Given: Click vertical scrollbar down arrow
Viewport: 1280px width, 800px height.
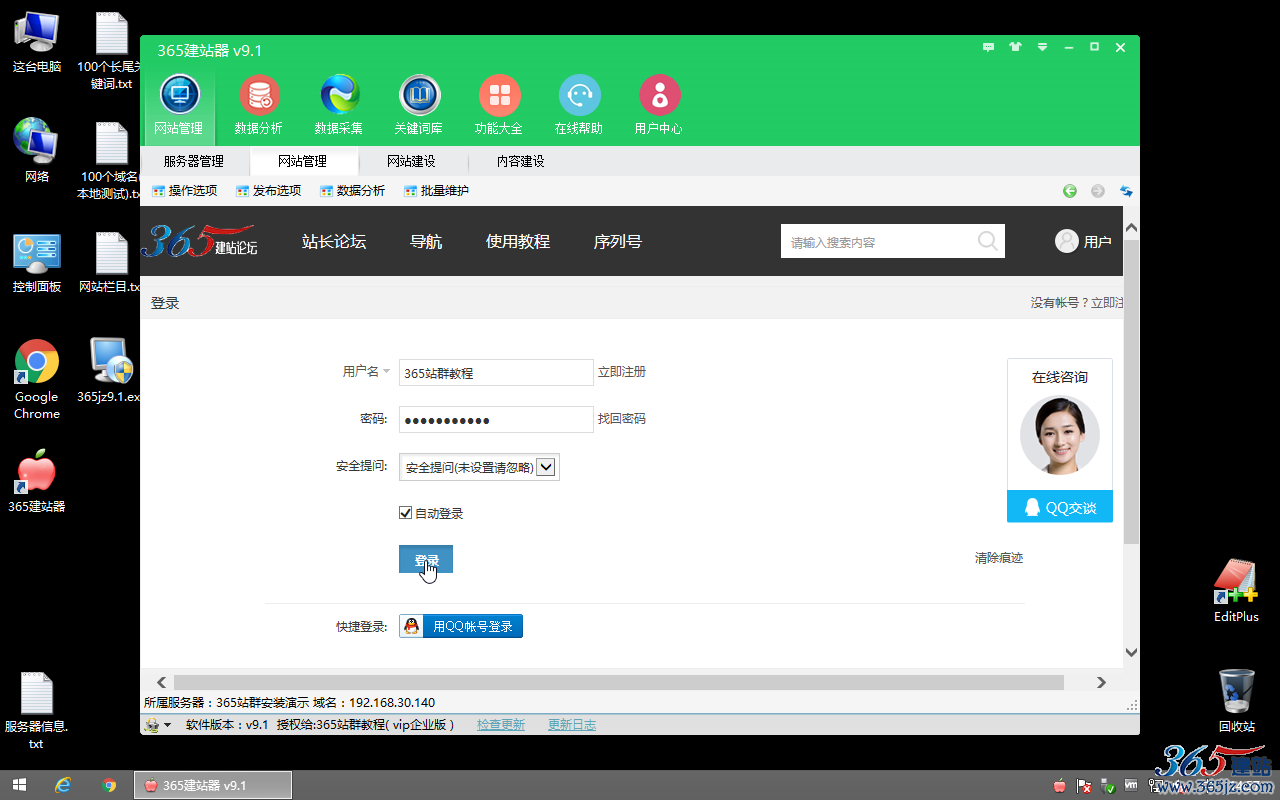Looking at the screenshot, I should pyautogui.click(x=1131, y=652).
